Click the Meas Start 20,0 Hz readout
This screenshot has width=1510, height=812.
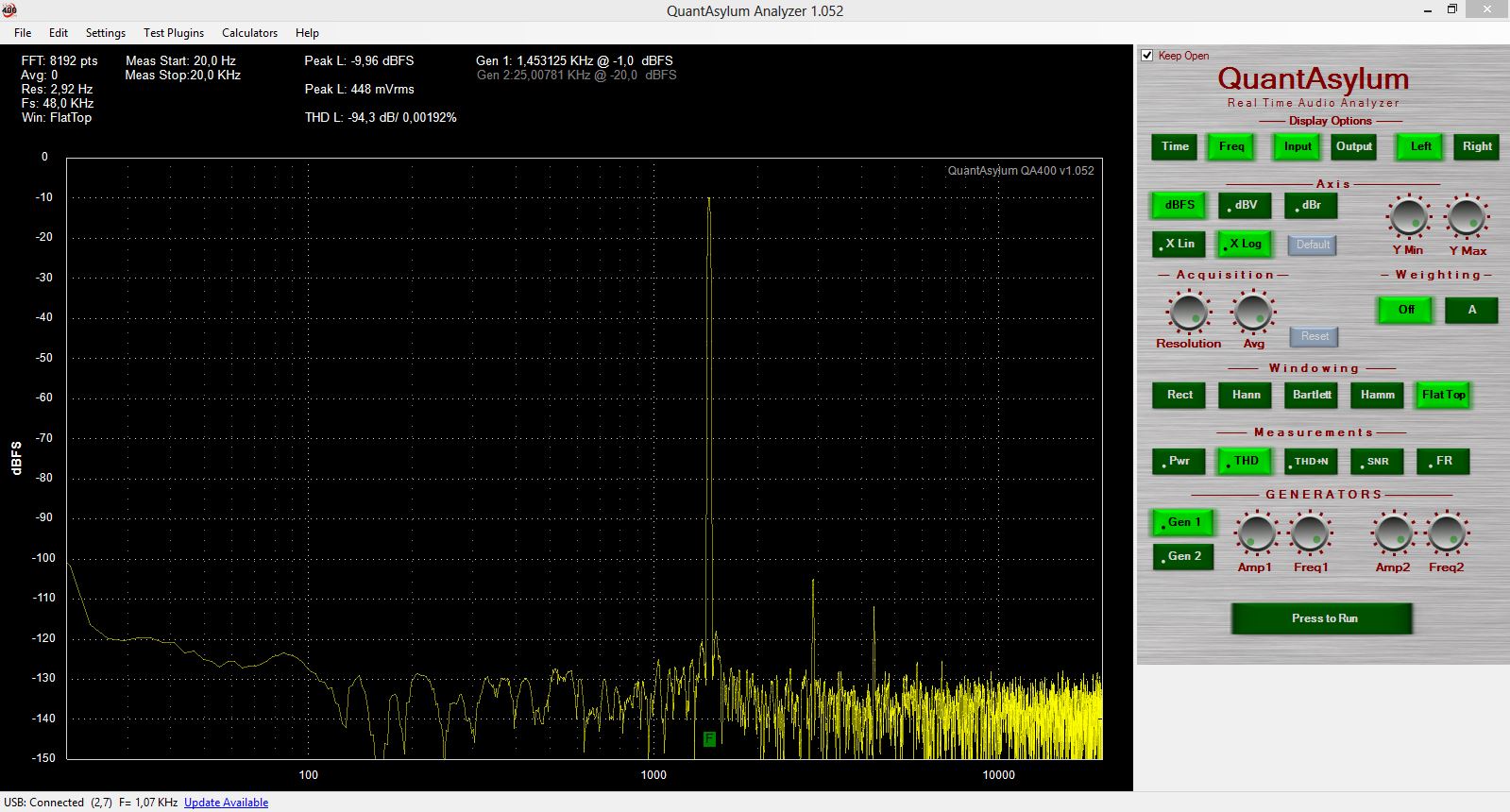[x=180, y=60]
